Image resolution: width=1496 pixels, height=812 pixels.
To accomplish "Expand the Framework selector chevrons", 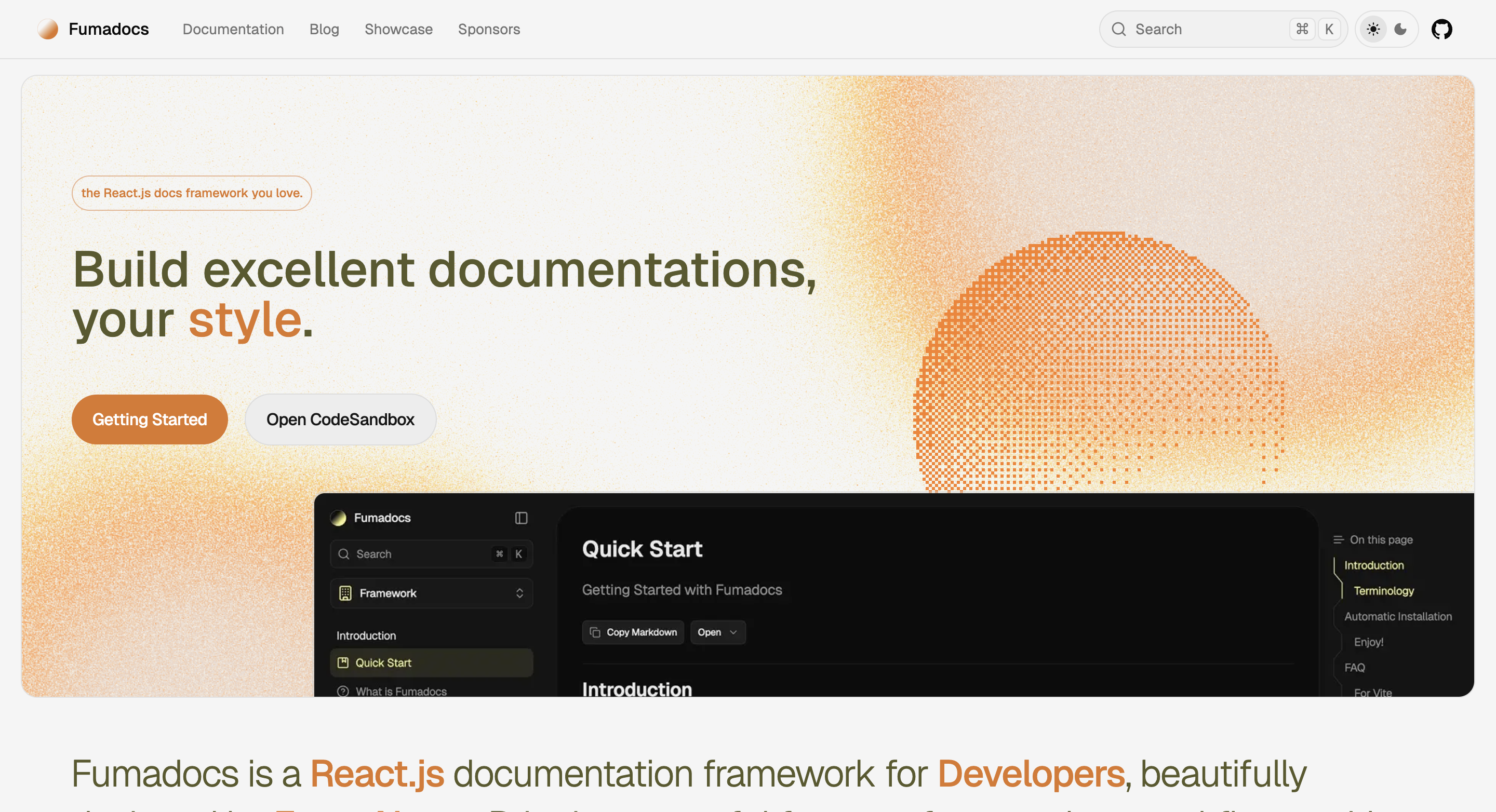I will pyautogui.click(x=519, y=593).
